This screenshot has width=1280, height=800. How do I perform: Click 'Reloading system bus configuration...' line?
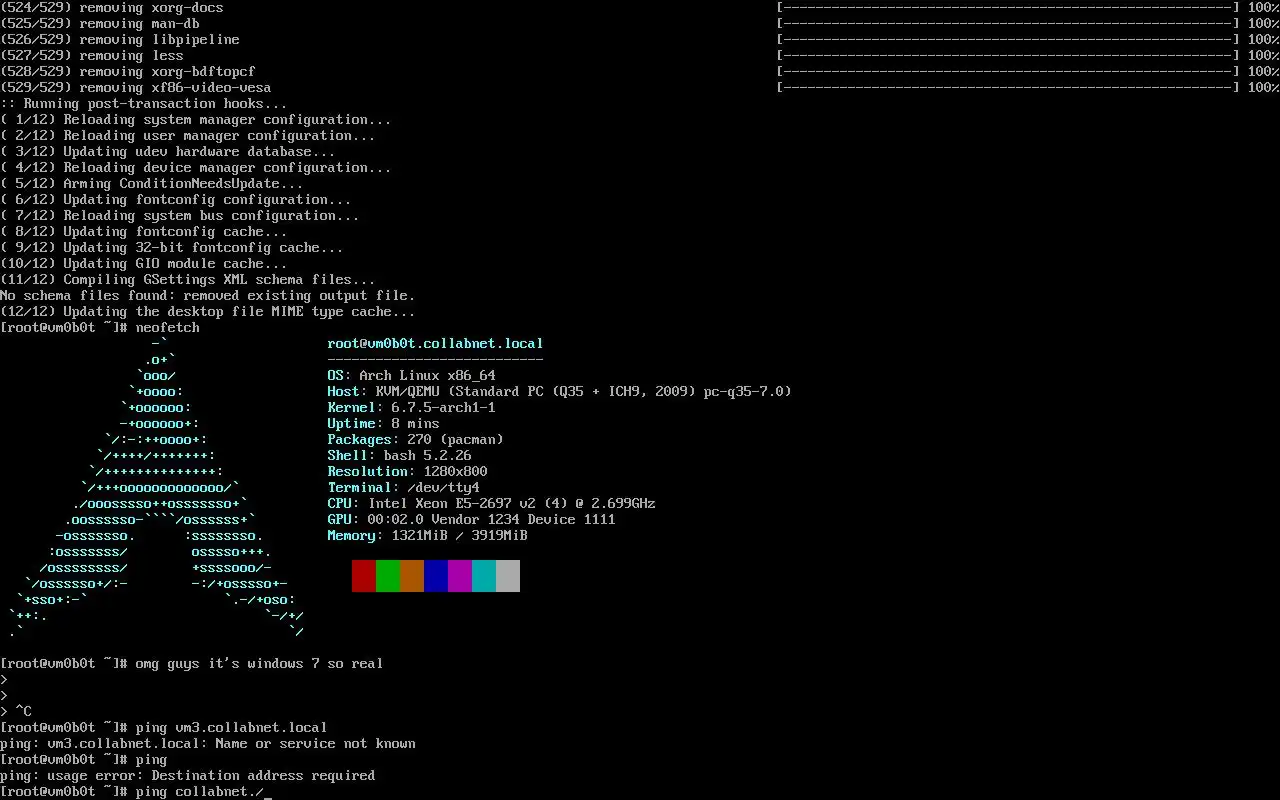coord(180,216)
